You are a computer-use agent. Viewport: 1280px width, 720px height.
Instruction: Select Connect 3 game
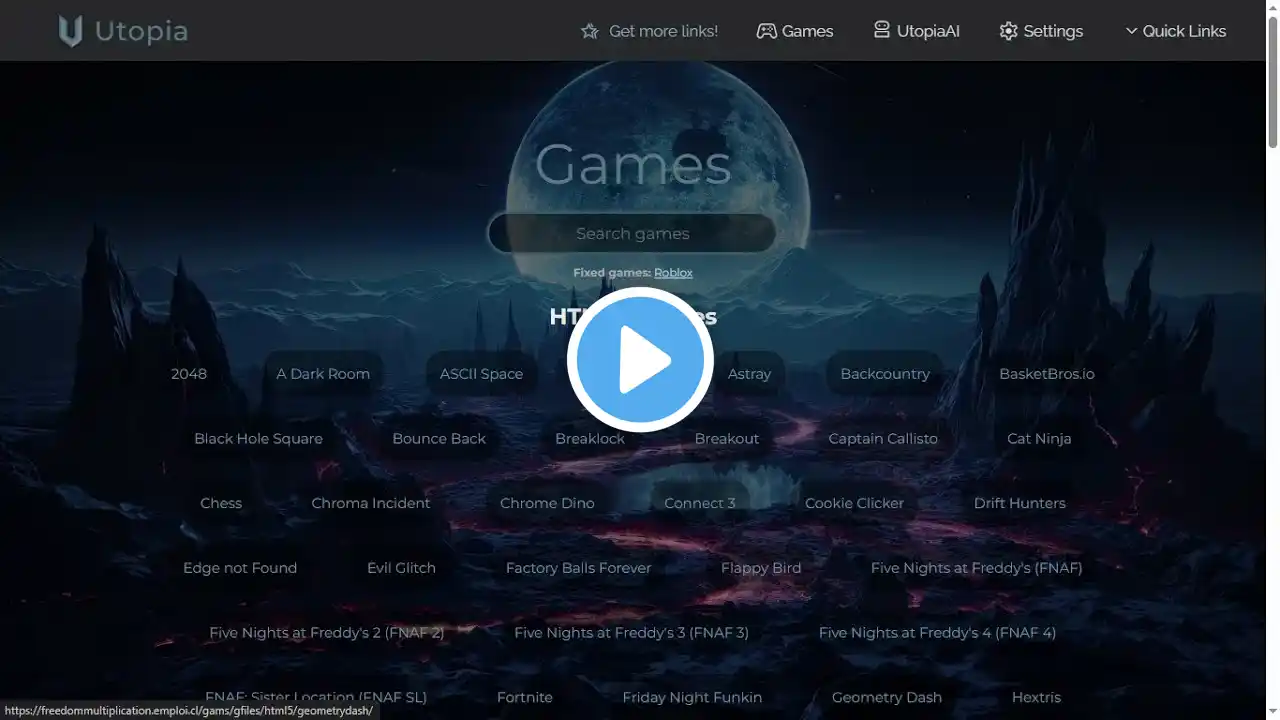pyautogui.click(x=700, y=503)
